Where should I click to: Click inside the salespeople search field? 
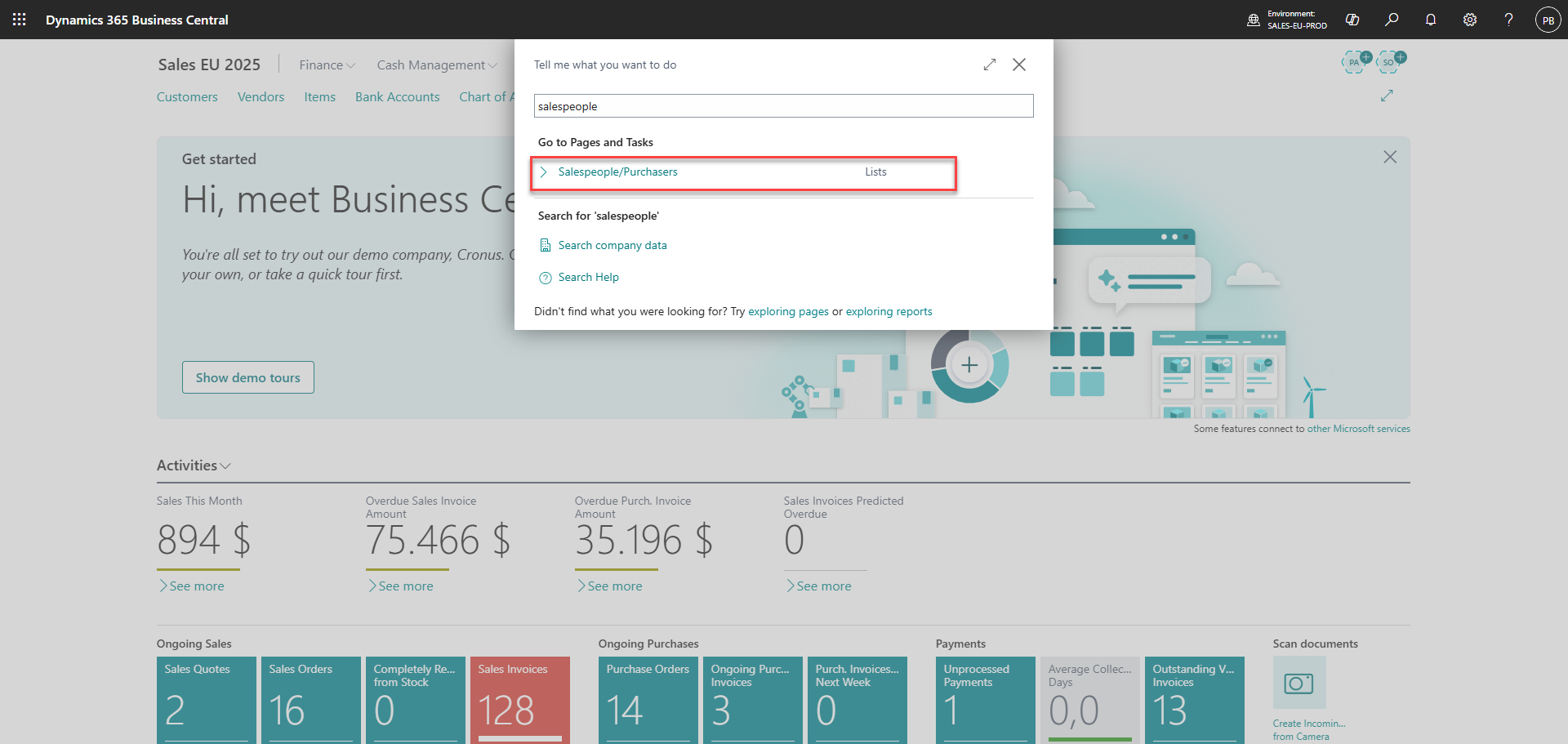pos(783,106)
